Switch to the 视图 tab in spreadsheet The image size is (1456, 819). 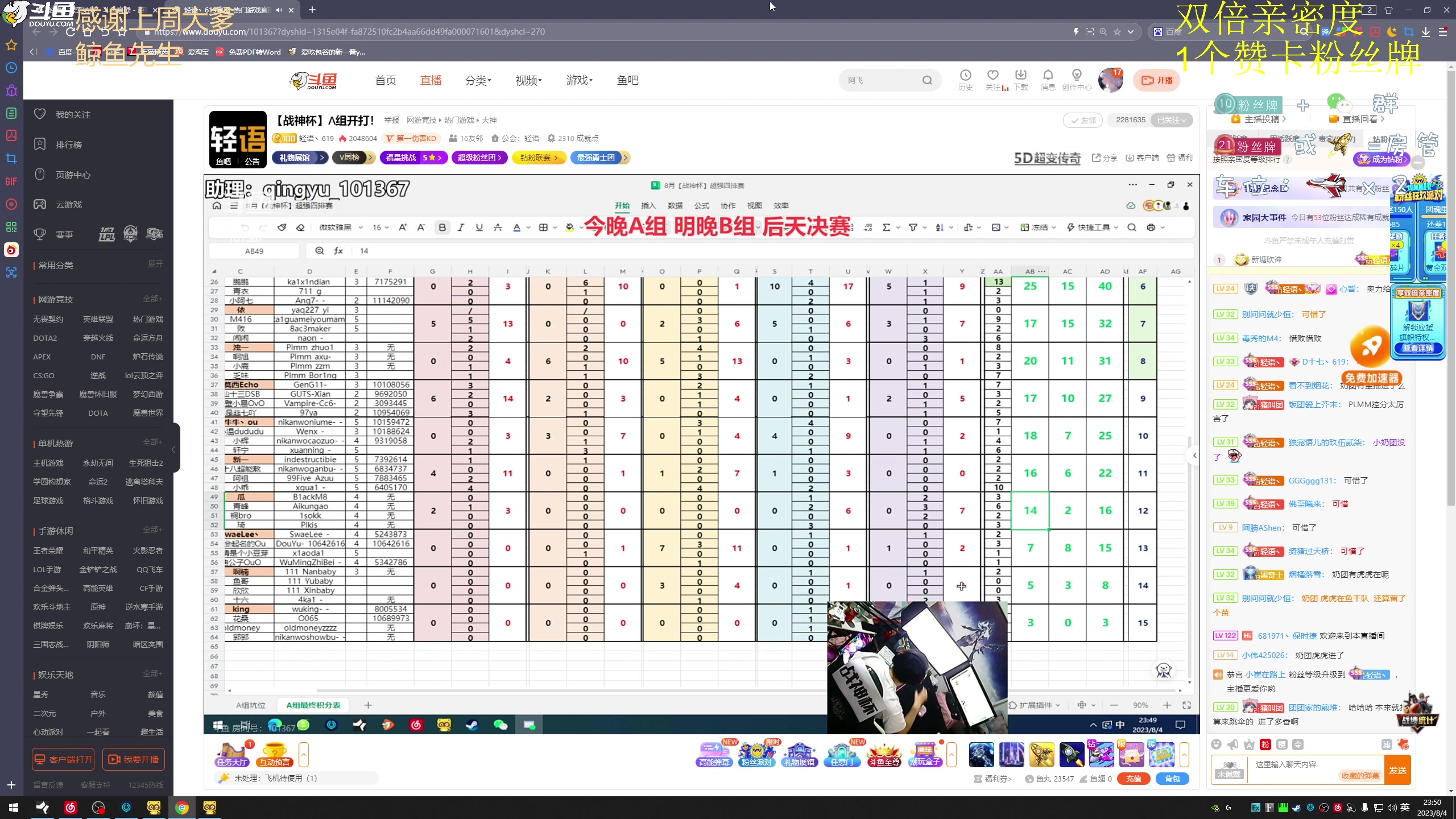(x=755, y=205)
